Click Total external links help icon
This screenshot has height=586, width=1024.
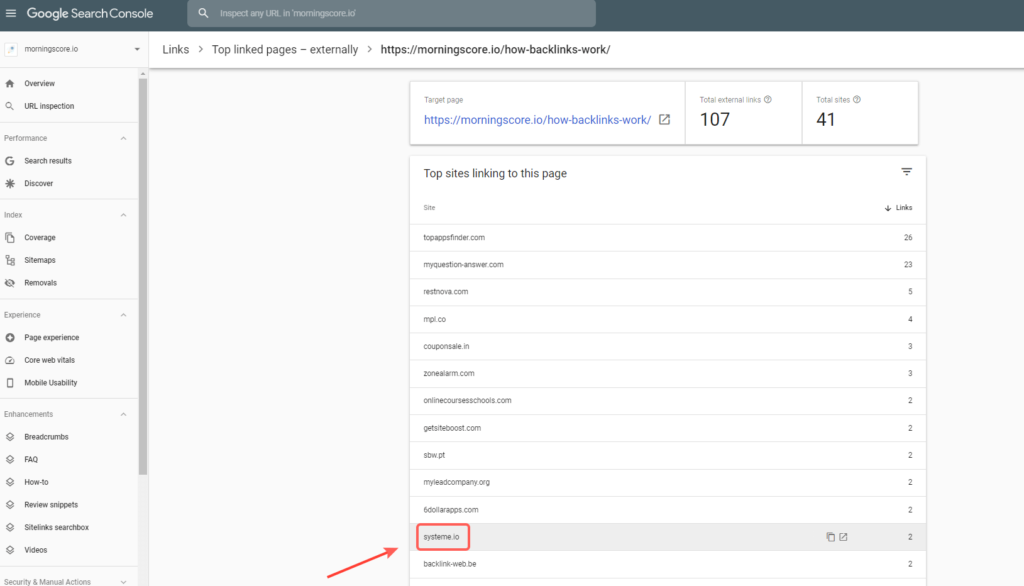(x=767, y=100)
